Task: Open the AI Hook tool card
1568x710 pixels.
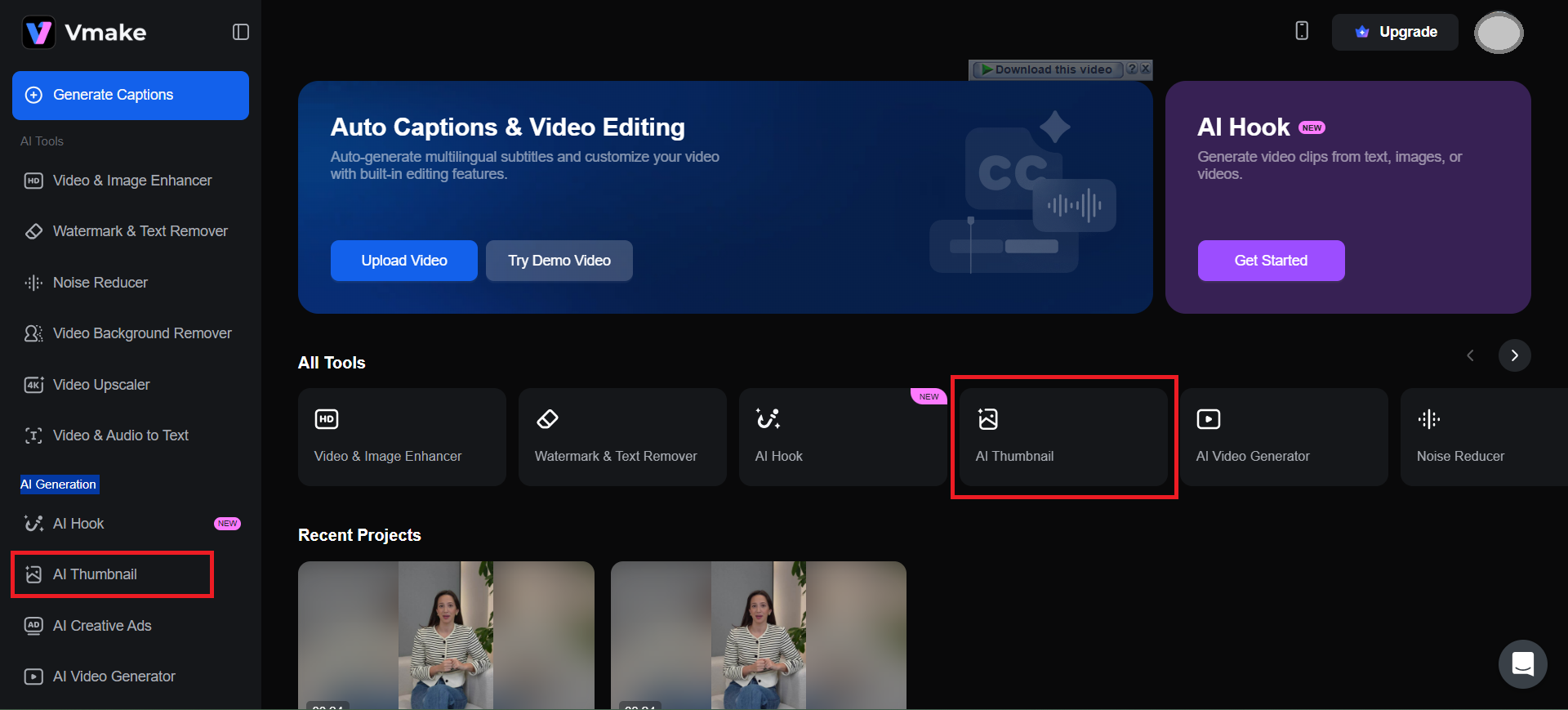Action: [842, 437]
